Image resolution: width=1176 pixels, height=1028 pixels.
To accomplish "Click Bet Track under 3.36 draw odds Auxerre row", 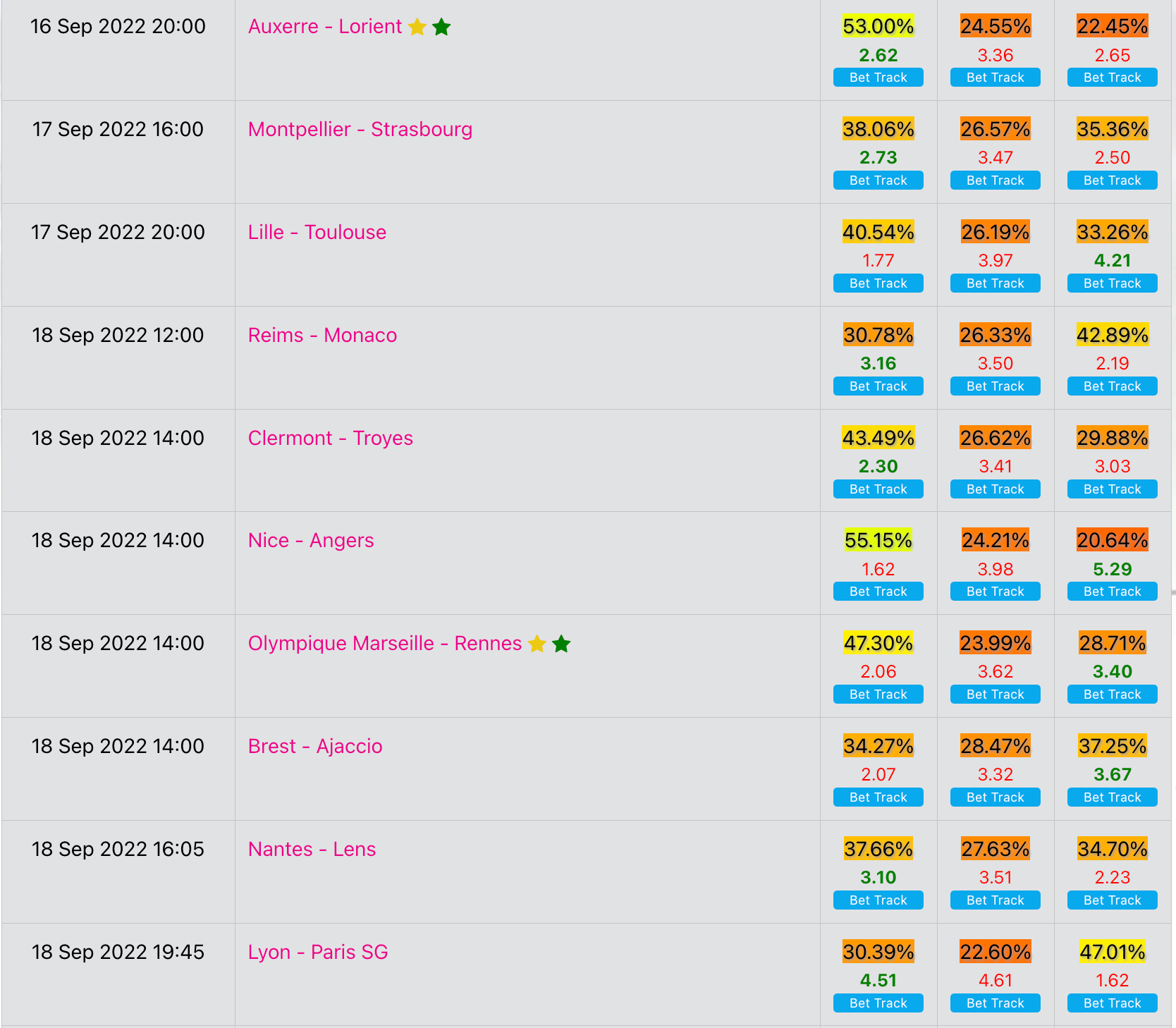I will (x=996, y=78).
